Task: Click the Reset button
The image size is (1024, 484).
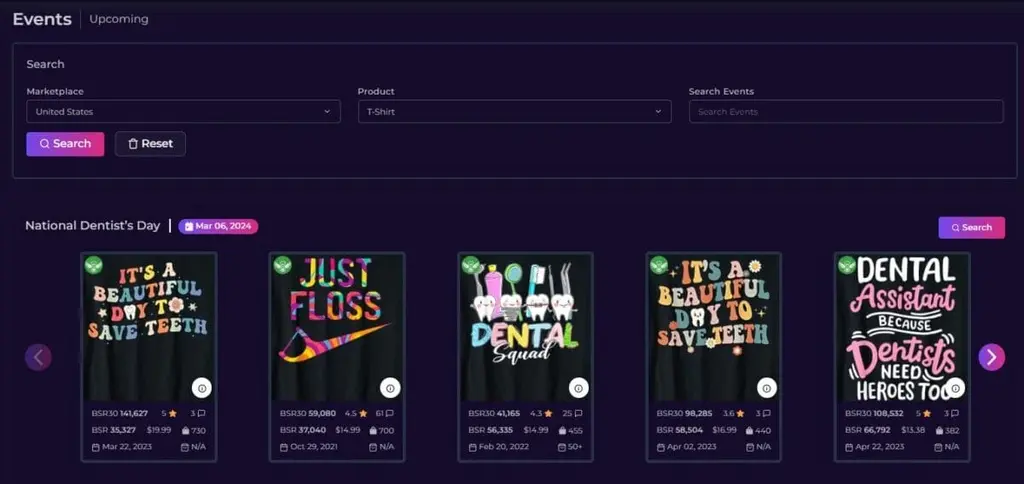Action: [x=150, y=144]
